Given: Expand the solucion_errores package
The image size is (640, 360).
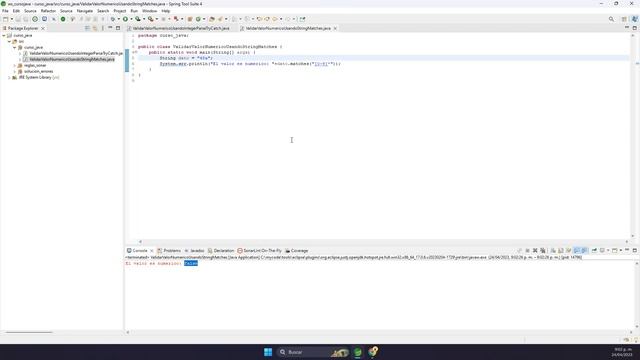Looking at the screenshot, I should coord(15,71).
